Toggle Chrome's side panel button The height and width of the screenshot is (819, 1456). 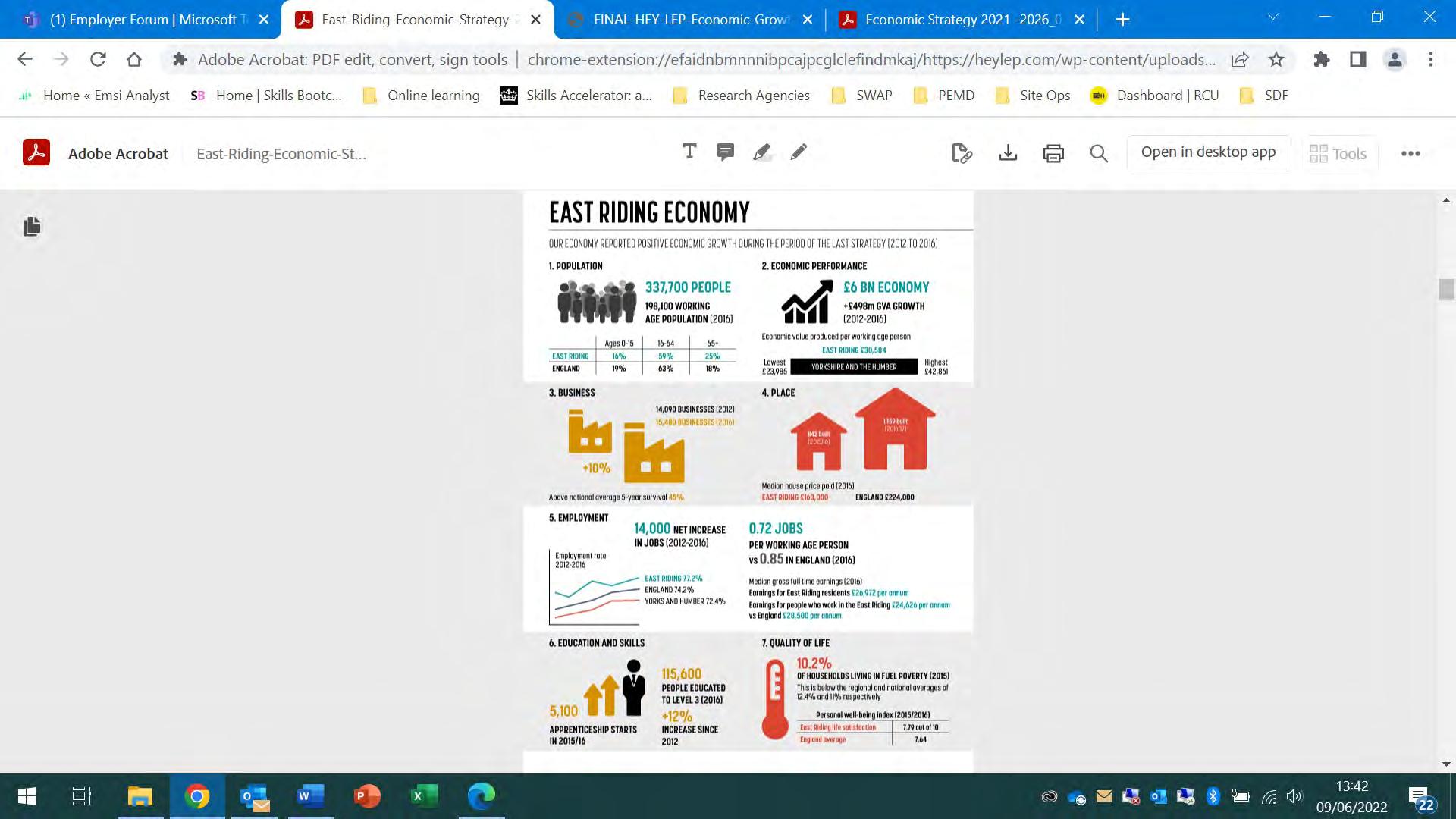(1357, 59)
